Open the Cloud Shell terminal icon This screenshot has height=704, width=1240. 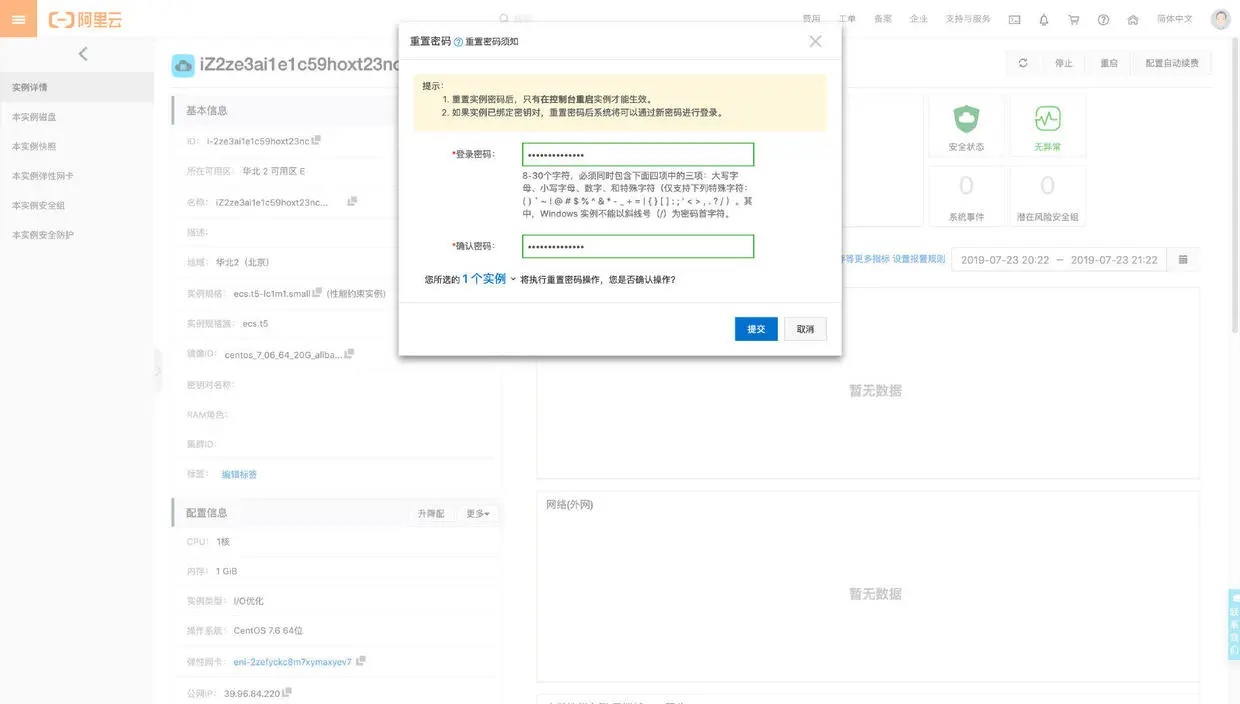[1014, 19]
